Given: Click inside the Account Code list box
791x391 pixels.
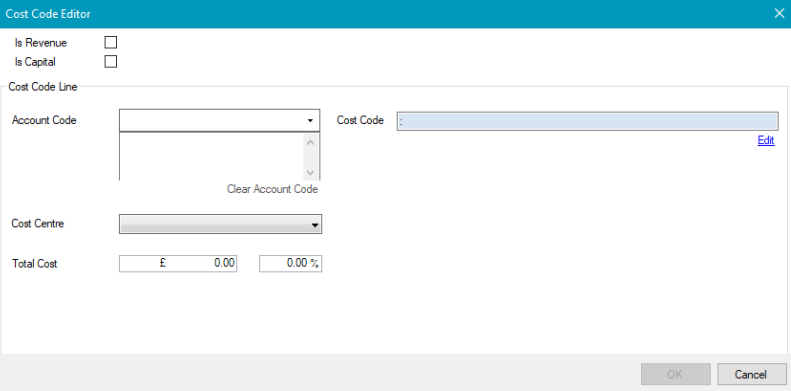Looking at the screenshot, I should 211,156.
